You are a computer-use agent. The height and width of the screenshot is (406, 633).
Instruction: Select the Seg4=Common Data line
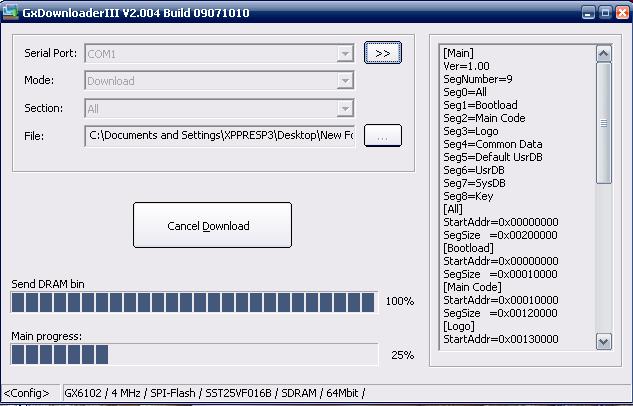[493, 144]
